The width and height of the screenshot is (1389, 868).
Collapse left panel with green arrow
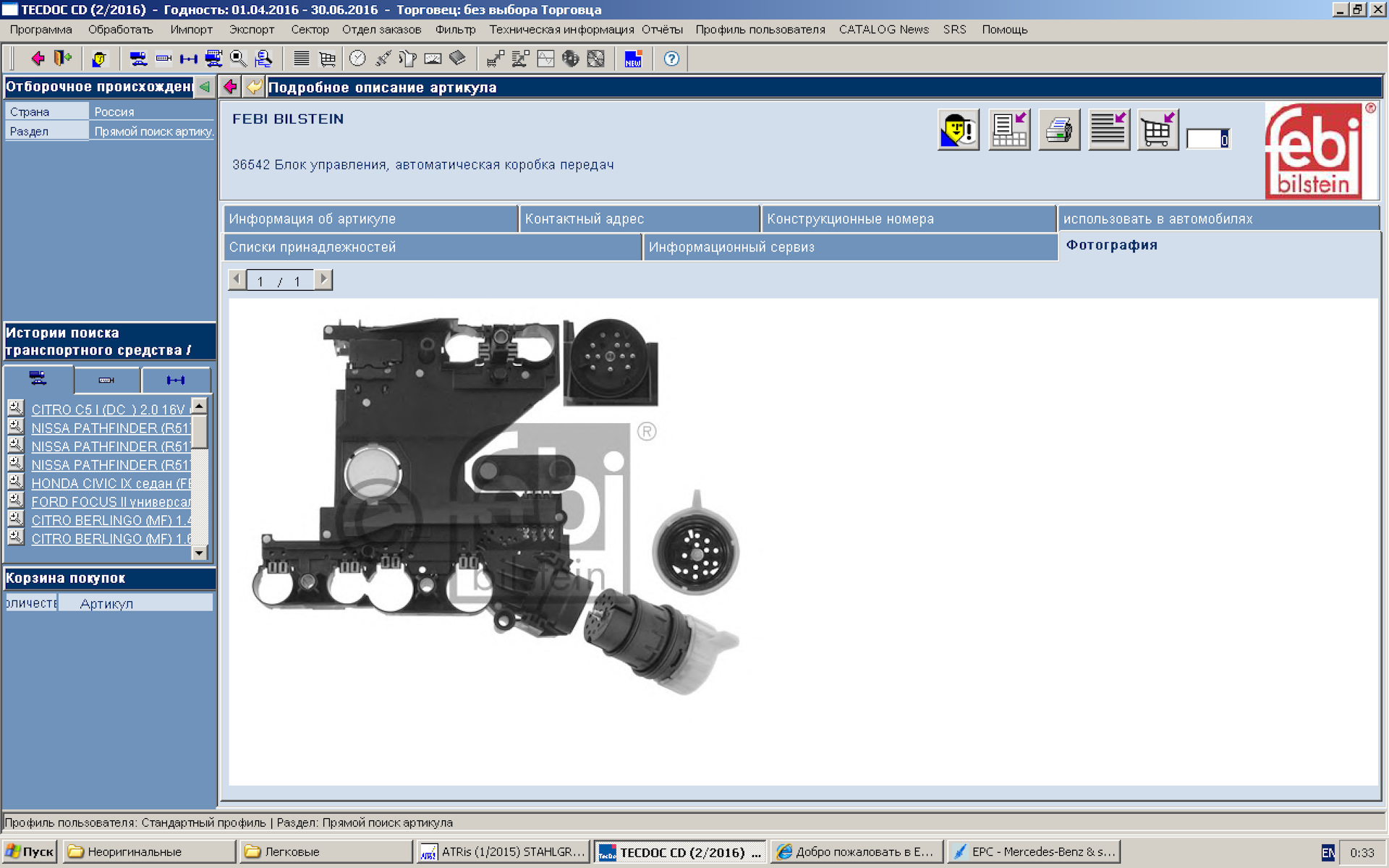pos(205,87)
